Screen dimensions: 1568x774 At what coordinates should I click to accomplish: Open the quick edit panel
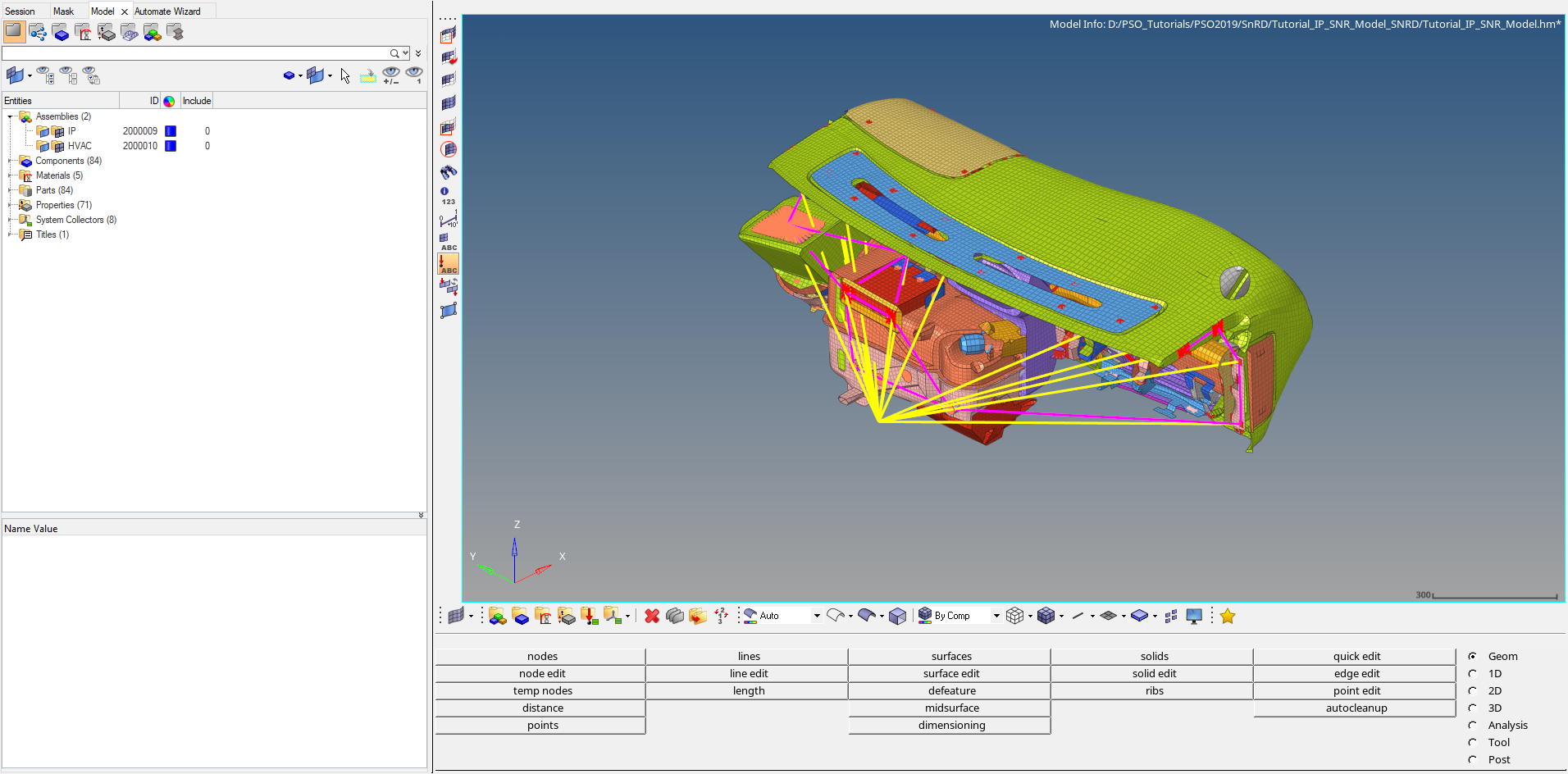pos(1356,656)
